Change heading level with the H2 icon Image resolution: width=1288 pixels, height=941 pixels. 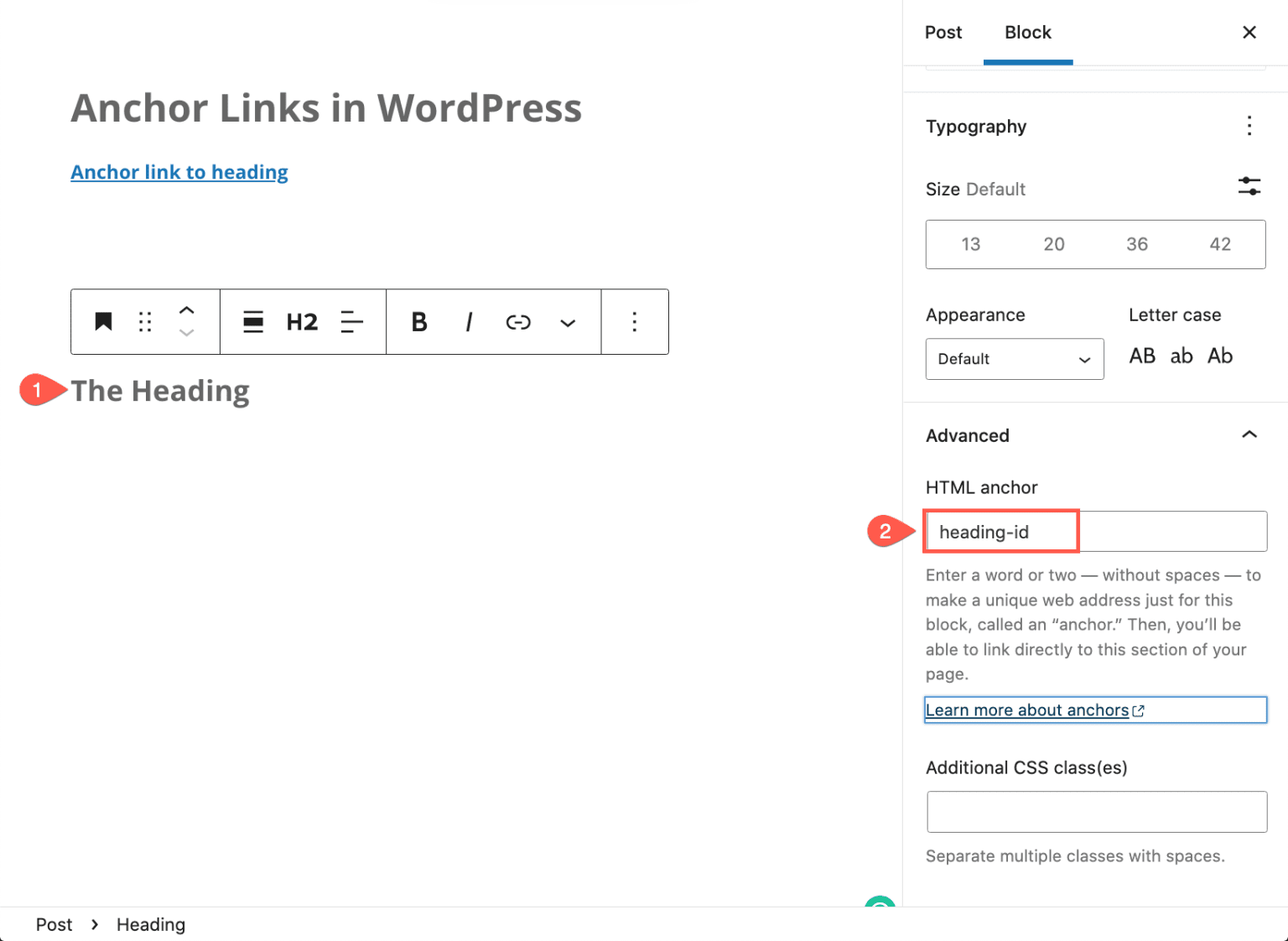(x=302, y=321)
